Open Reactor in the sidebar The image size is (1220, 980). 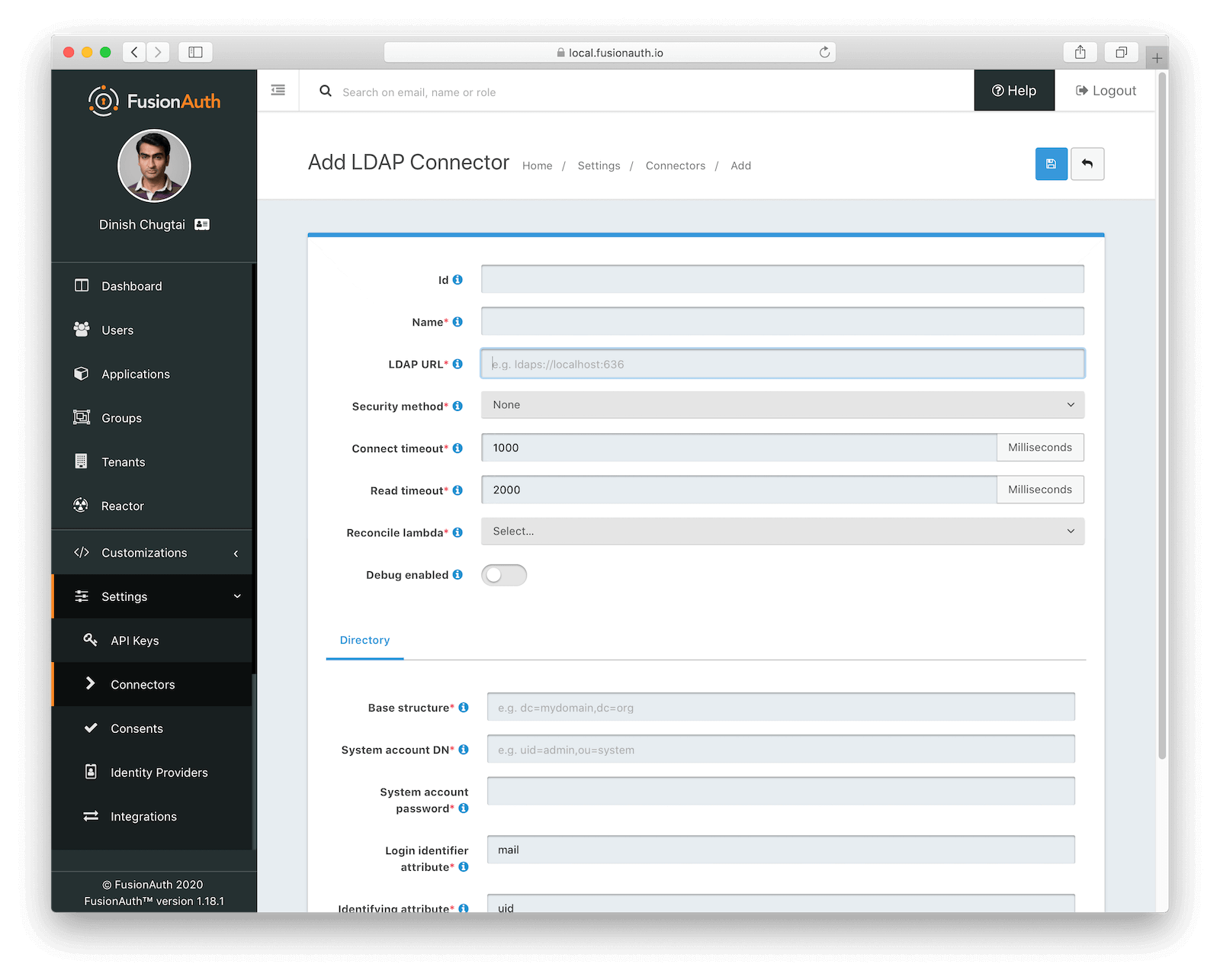152,506
